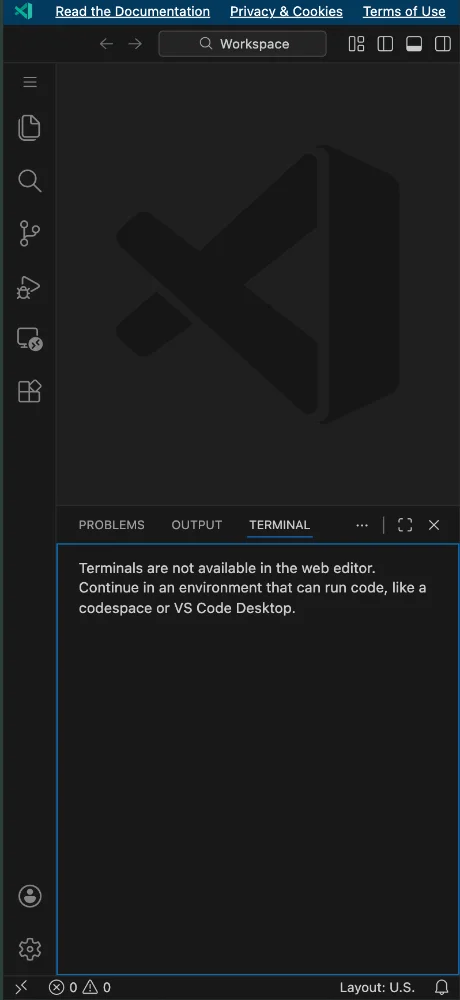The height and width of the screenshot is (1000, 460).
Task: Open the Read the Documentation link
Action: (x=133, y=11)
